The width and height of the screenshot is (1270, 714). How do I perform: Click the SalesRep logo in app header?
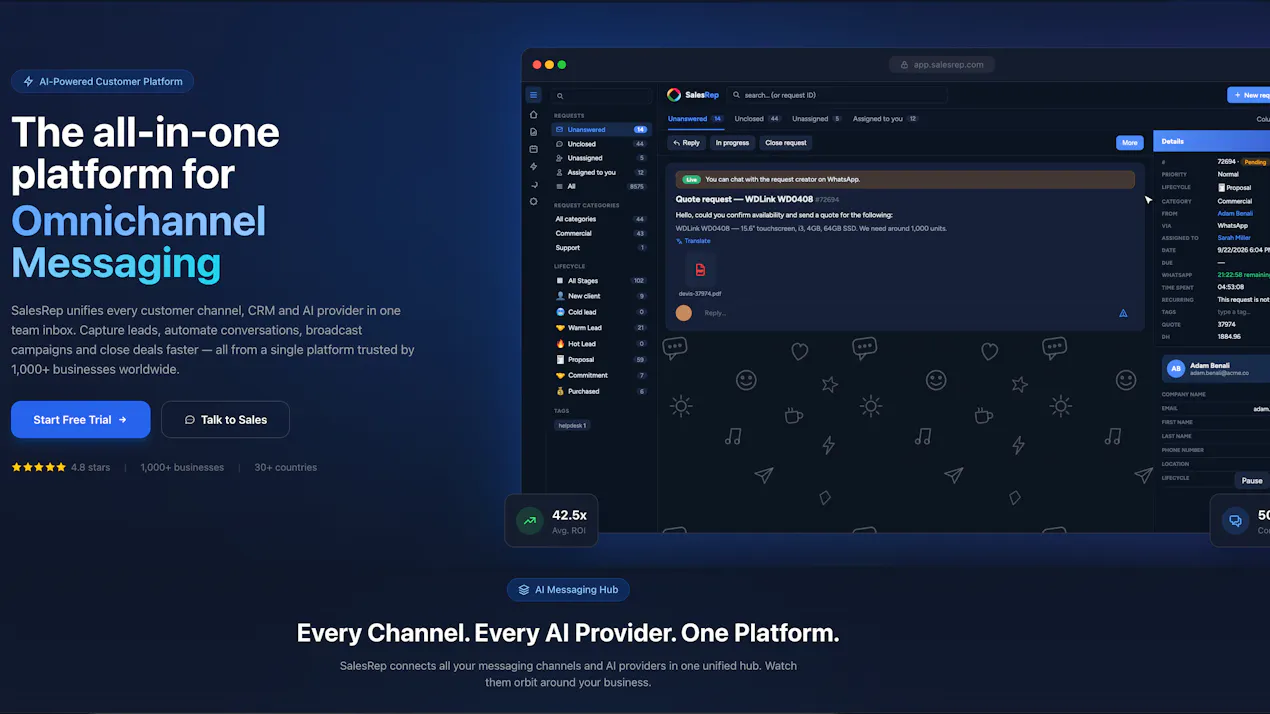click(693, 95)
